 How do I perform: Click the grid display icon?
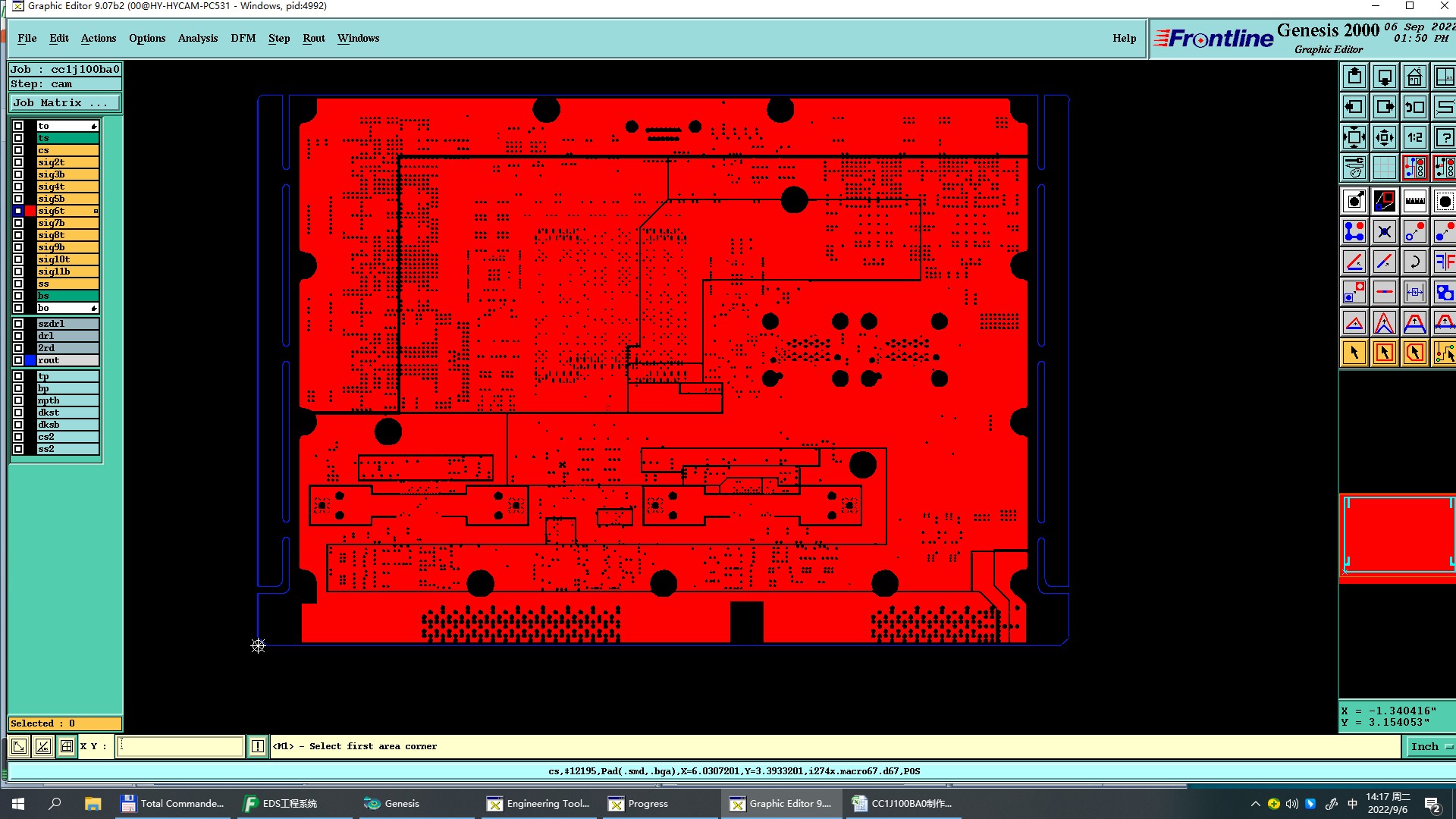point(1384,168)
